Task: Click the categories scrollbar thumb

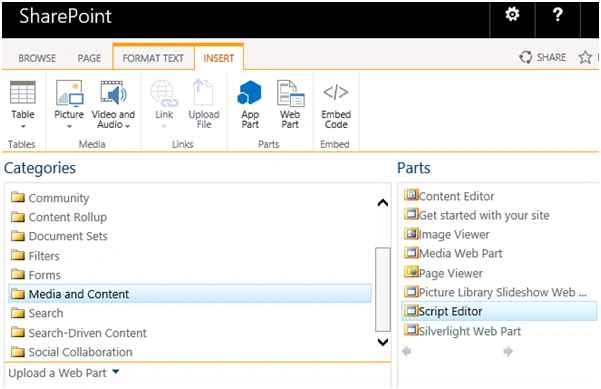Action: click(383, 289)
